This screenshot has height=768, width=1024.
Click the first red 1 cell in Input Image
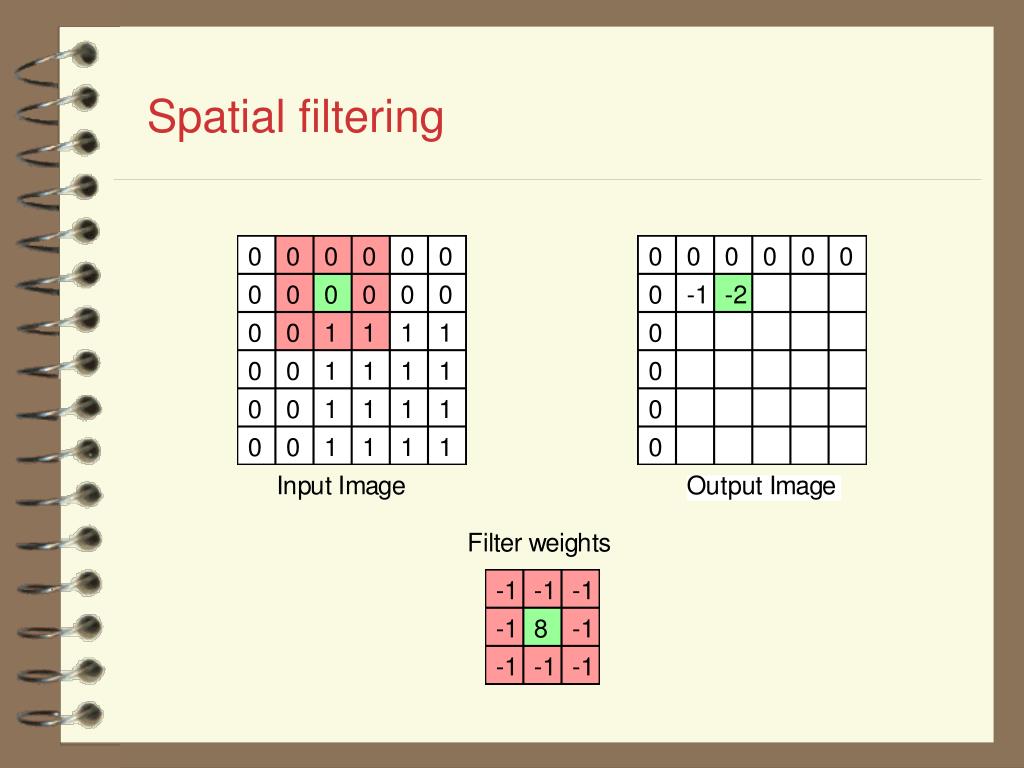332,332
